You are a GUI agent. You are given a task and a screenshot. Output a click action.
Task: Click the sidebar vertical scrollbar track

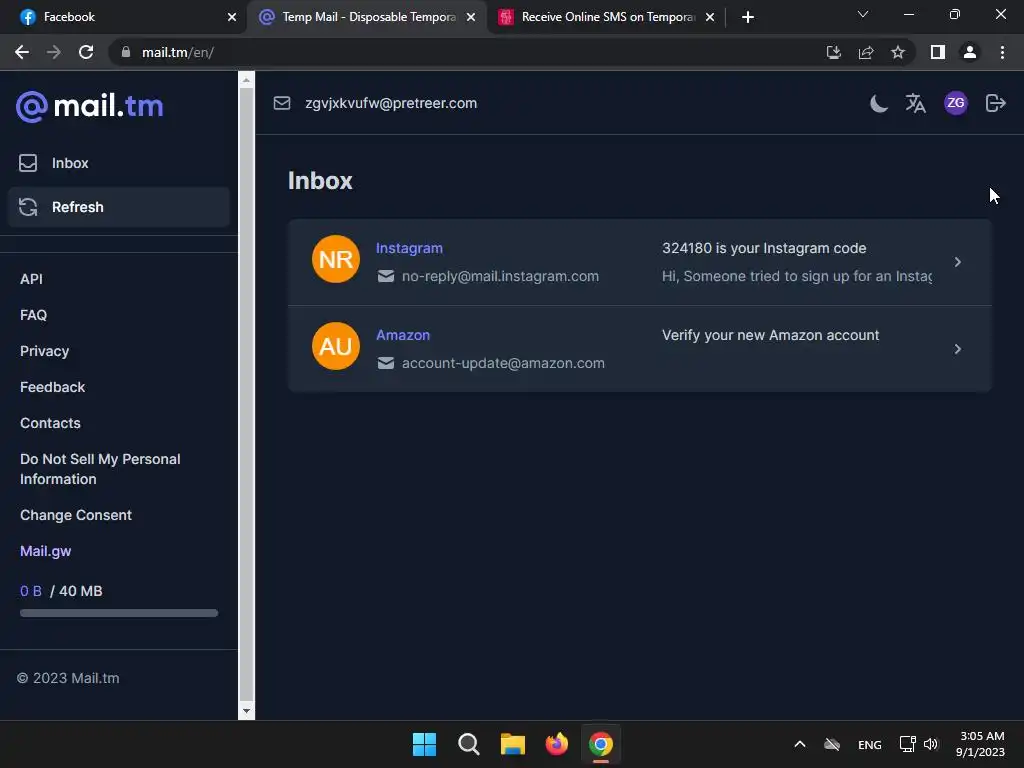(246, 395)
